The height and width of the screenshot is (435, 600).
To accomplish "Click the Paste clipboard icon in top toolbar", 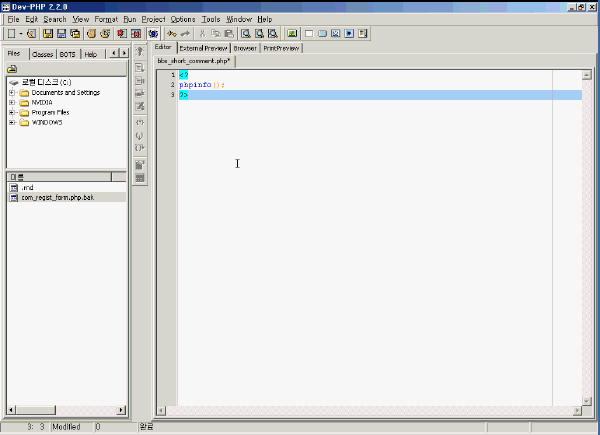I will click(x=229, y=34).
